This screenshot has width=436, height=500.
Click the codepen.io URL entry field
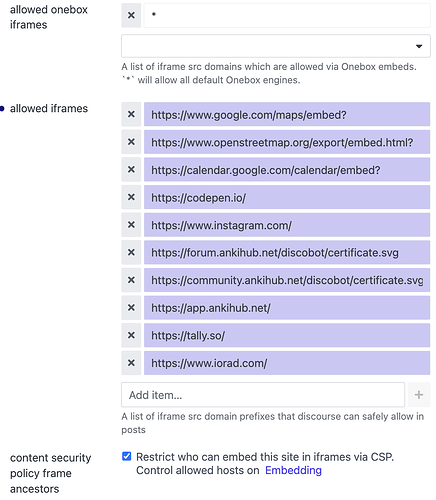tap(287, 197)
